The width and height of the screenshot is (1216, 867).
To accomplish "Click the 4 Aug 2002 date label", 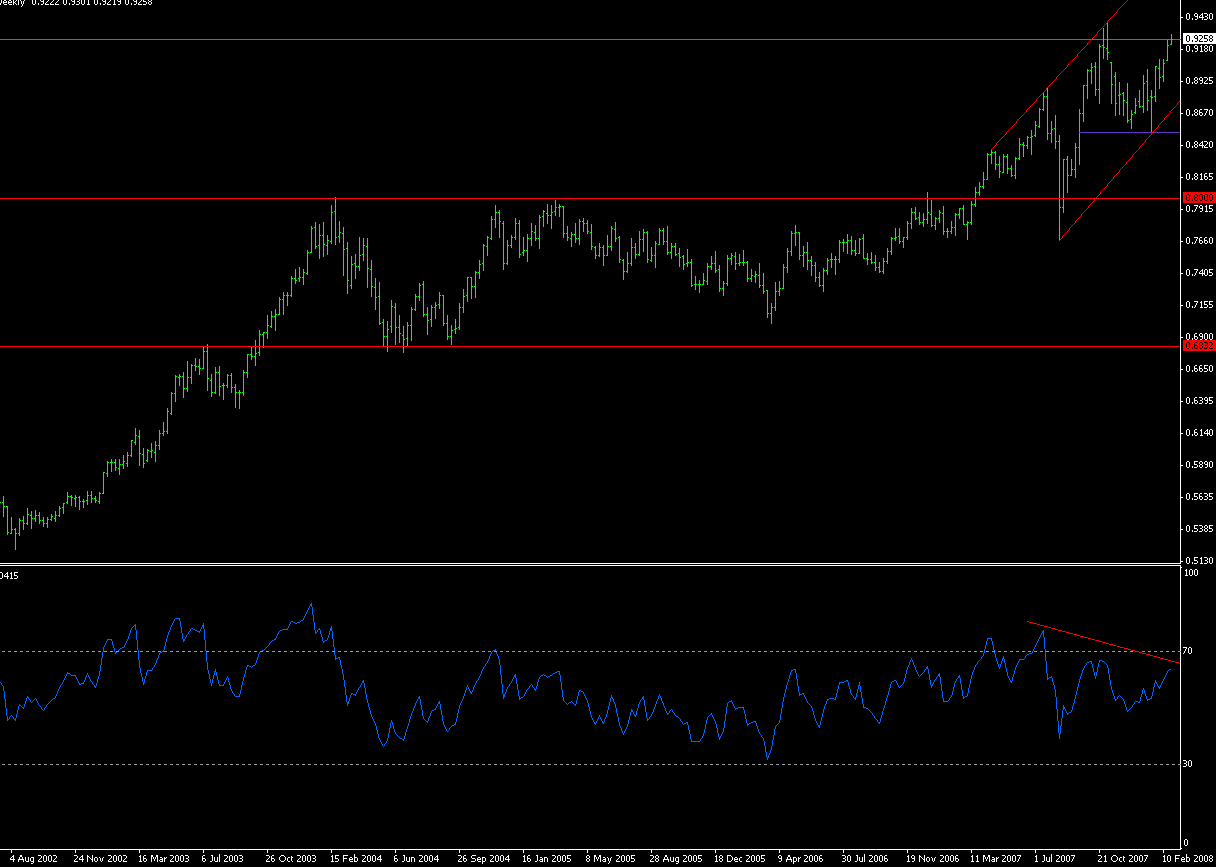I will [x=35, y=858].
